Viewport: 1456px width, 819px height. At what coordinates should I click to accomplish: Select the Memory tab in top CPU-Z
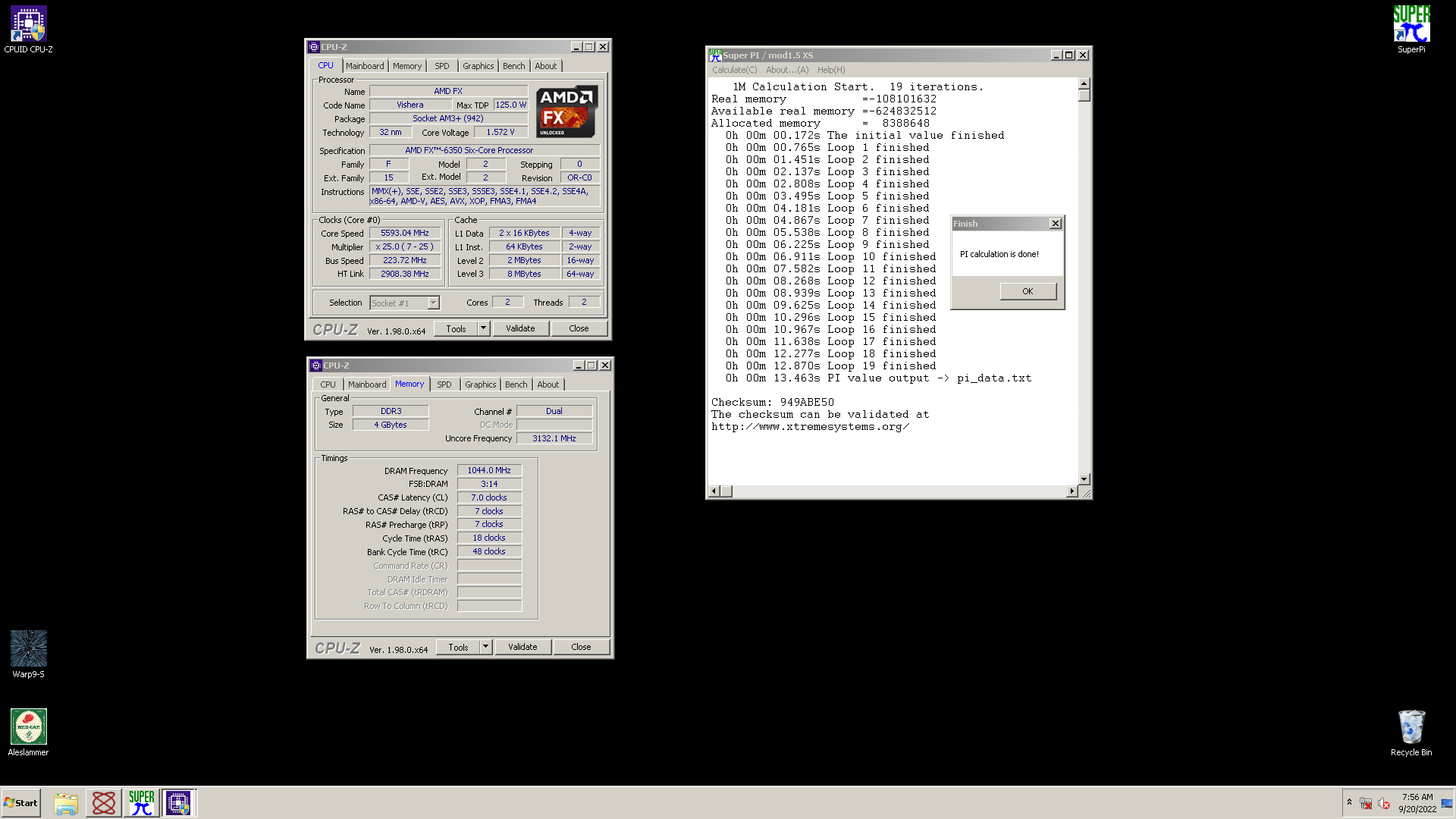tap(407, 66)
